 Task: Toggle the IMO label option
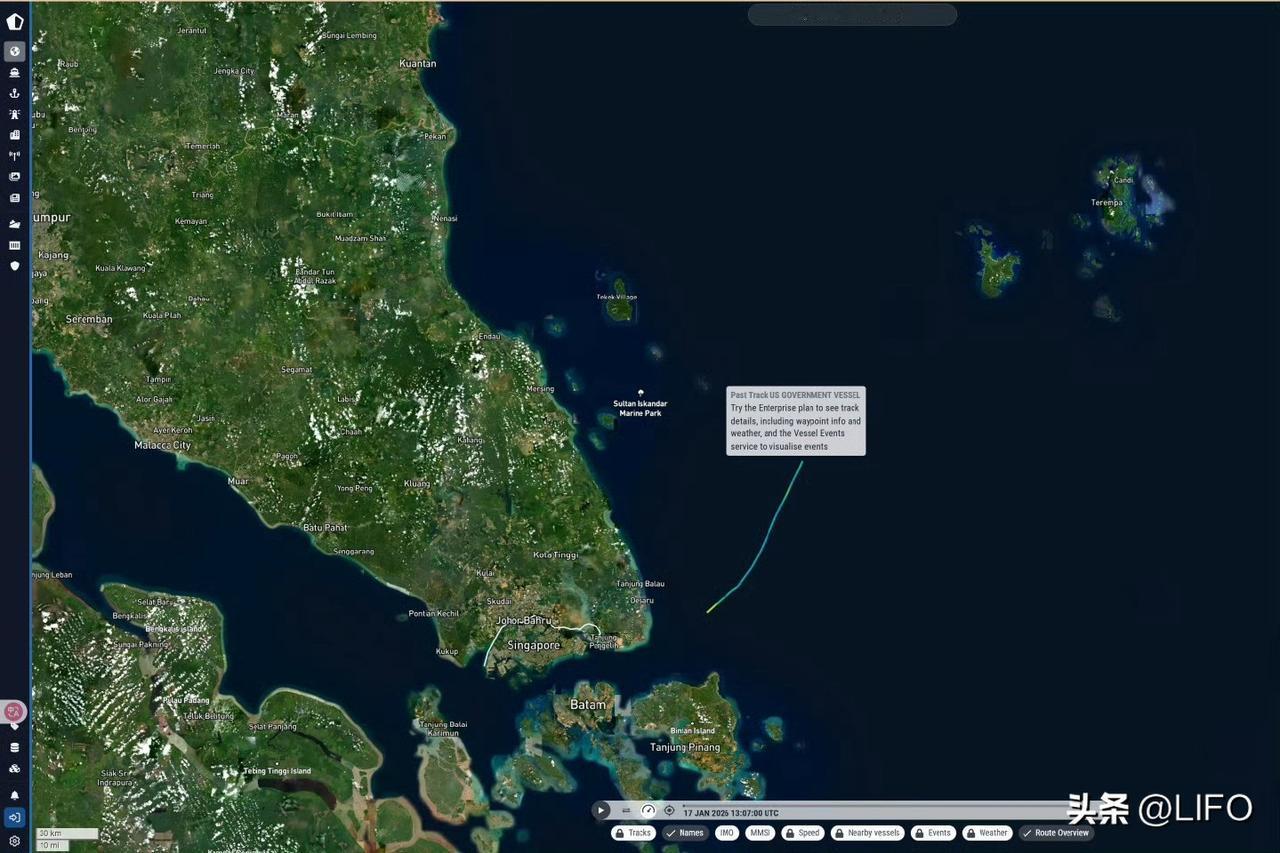727,833
